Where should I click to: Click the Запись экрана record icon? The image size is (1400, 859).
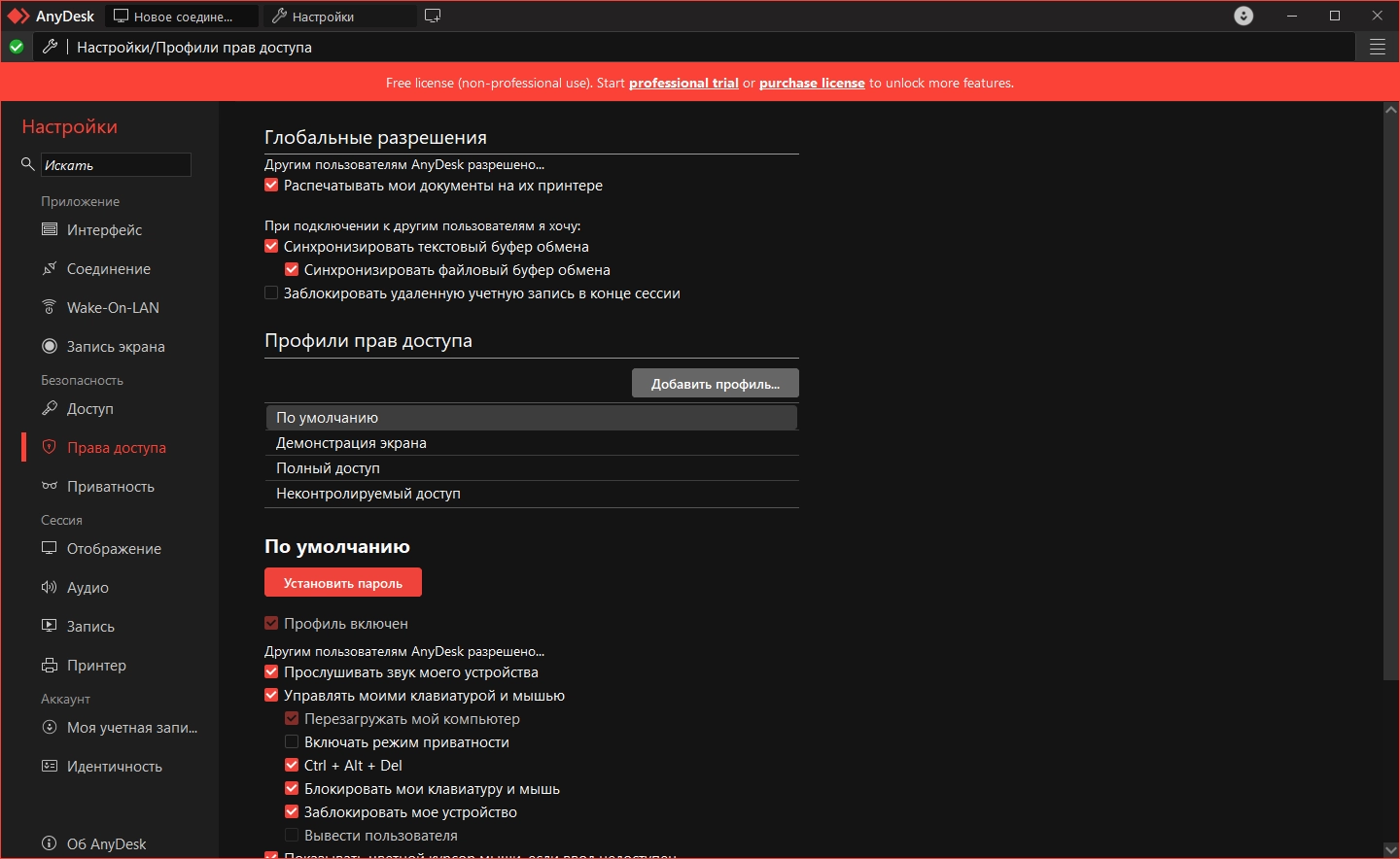50,346
